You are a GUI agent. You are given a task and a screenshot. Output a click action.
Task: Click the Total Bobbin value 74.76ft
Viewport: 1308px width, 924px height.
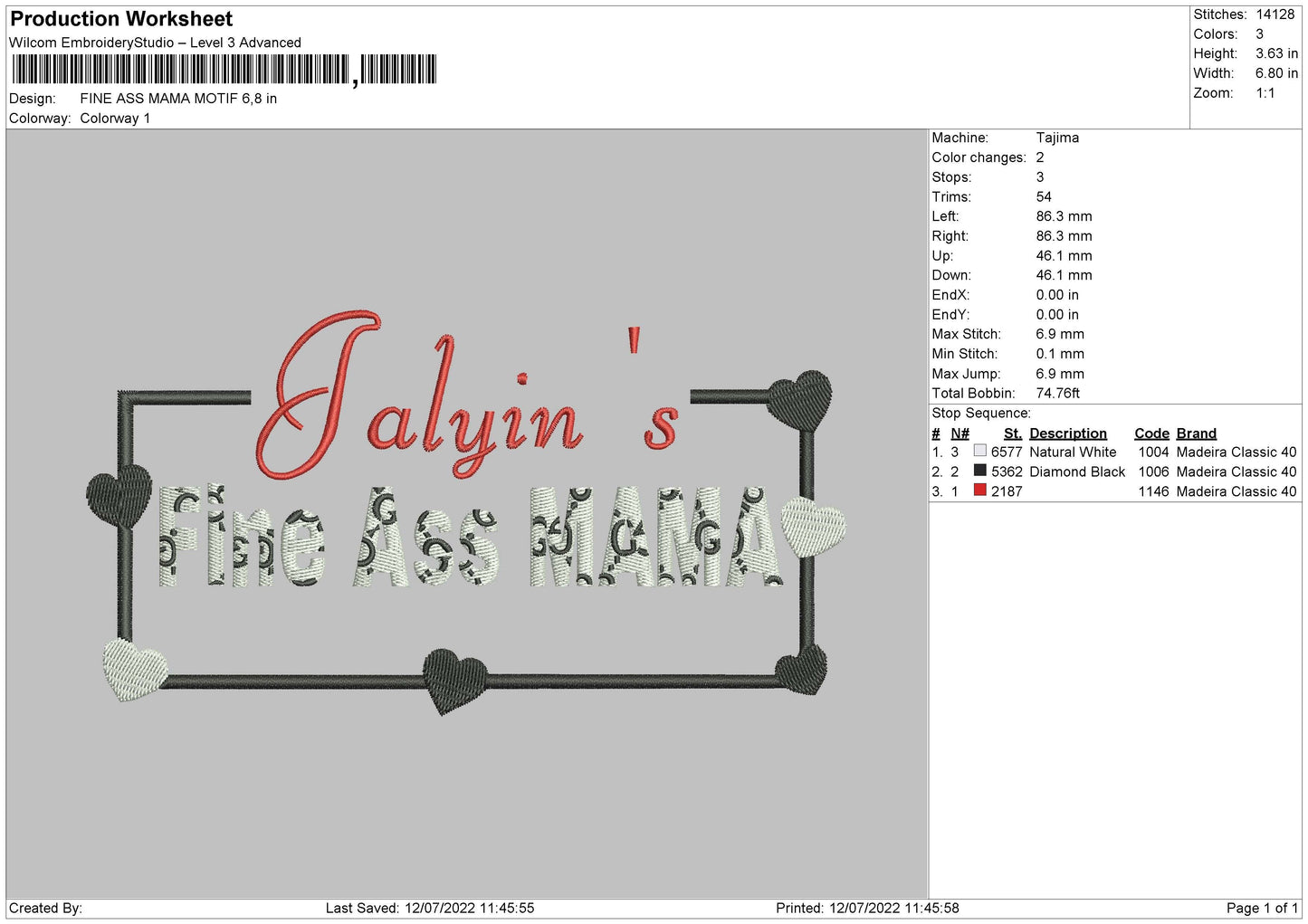tap(1058, 394)
